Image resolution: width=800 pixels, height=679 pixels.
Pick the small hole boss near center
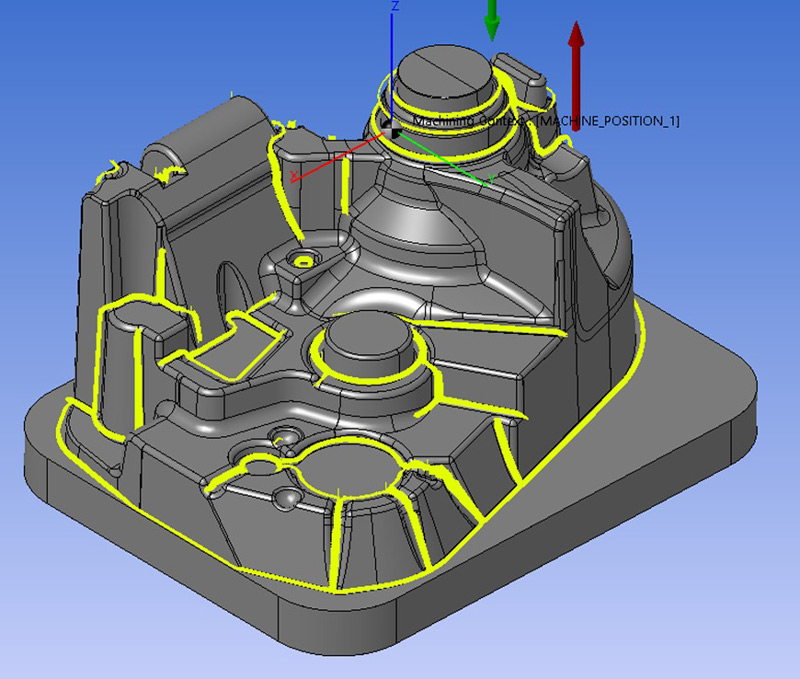[300, 260]
